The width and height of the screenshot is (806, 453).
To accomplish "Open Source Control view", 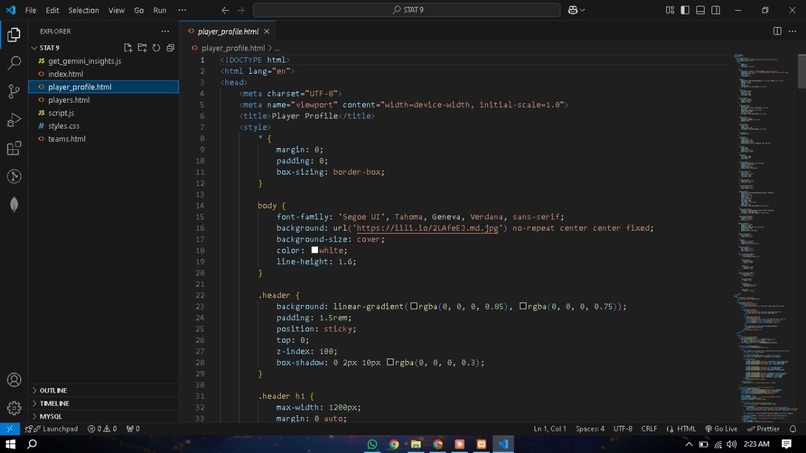I will point(14,91).
